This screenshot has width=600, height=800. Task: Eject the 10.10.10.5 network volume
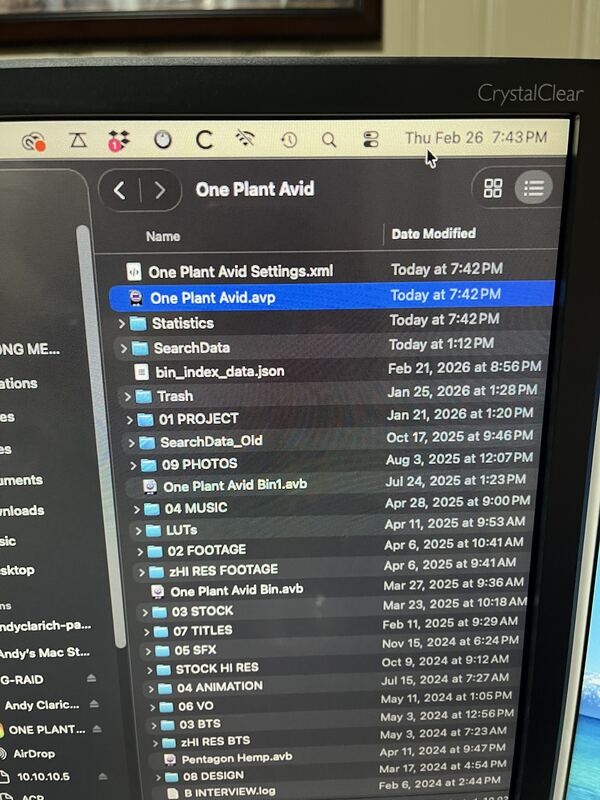[105, 775]
